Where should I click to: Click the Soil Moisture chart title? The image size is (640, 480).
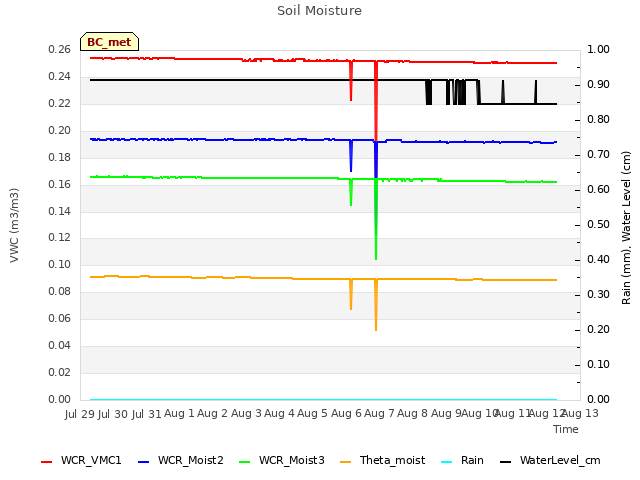tap(319, 11)
